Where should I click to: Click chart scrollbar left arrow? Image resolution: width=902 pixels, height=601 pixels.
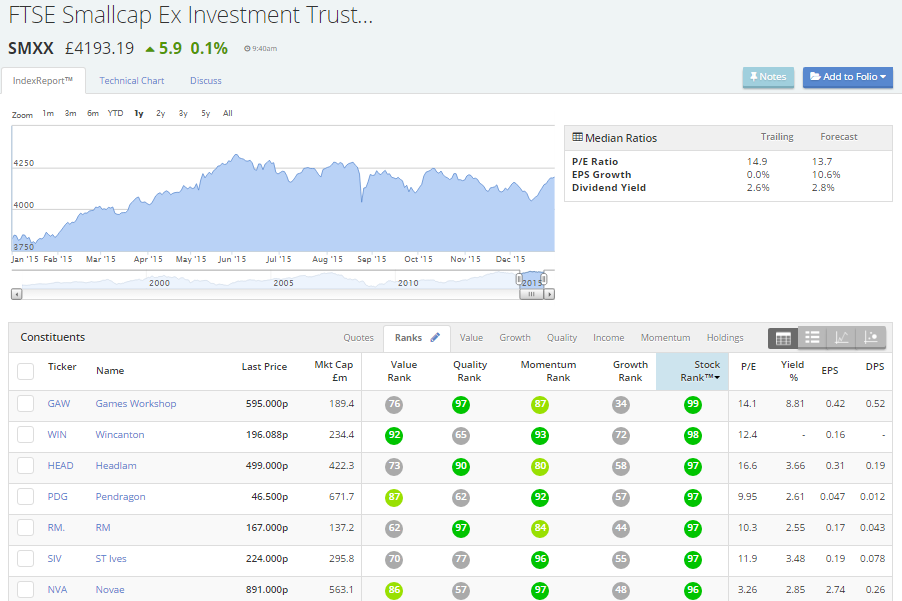point(17,294)
